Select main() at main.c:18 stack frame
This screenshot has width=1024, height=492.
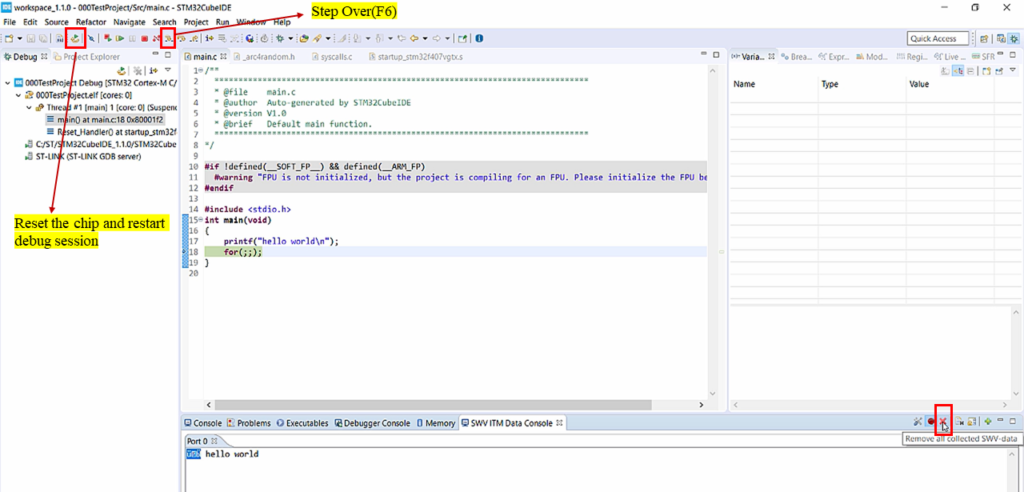point(105,120)
